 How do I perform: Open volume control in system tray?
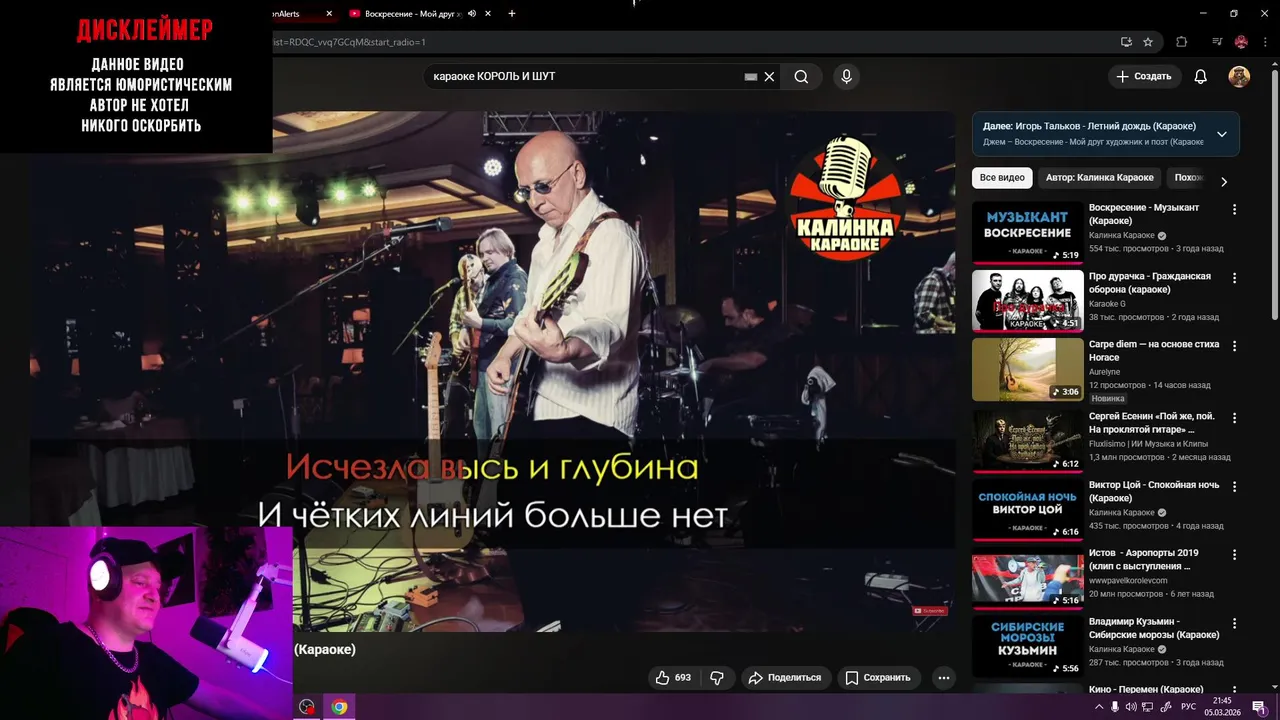click(x=1131, y=707)
